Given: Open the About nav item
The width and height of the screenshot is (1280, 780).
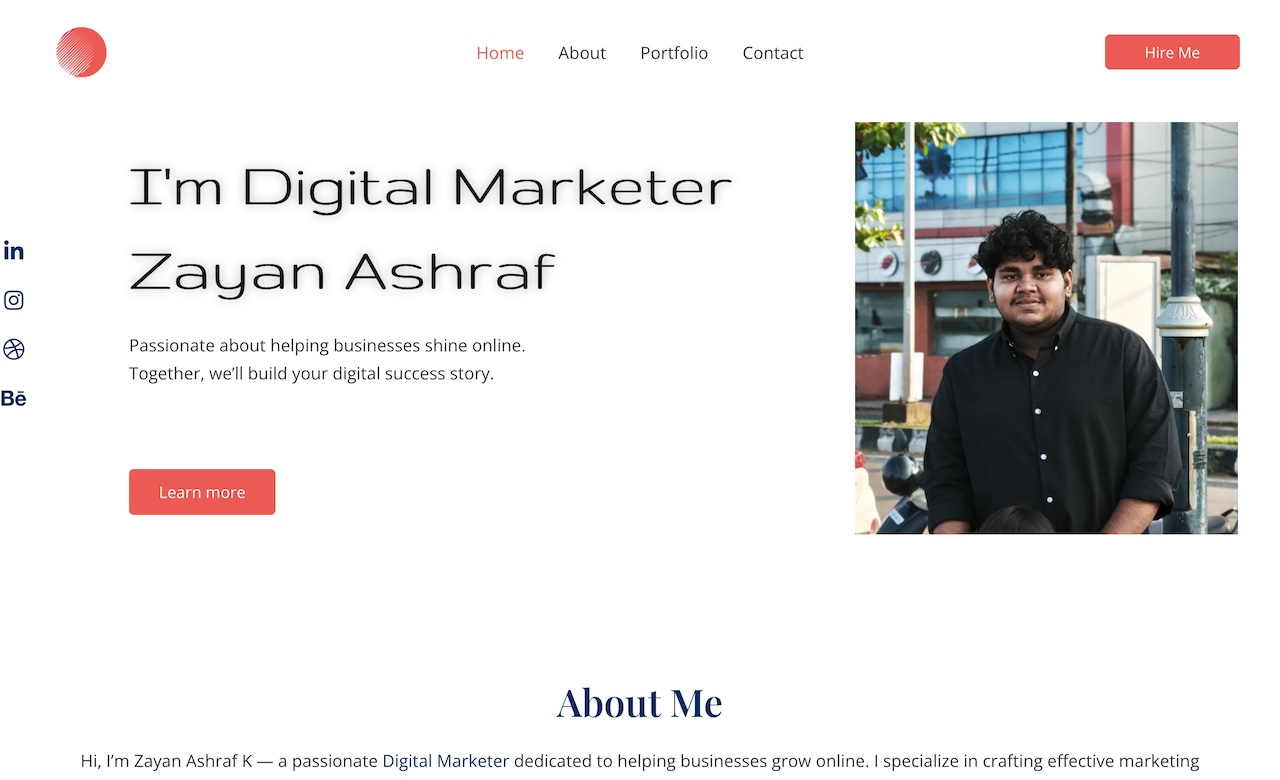Looking at the screenshot, I should 582,53.
